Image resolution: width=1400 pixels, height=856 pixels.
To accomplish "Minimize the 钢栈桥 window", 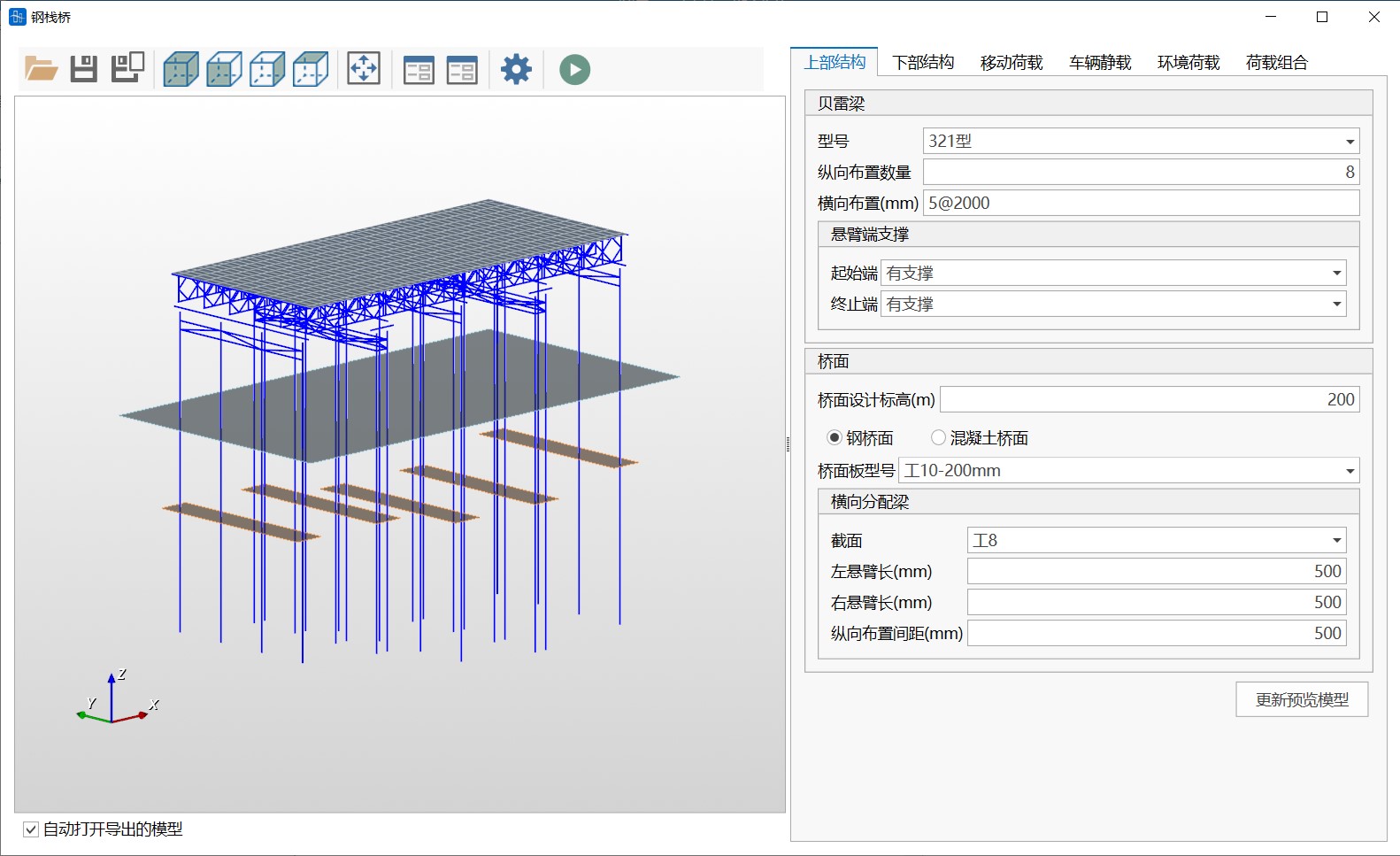I will pyautogui.click(x=1271, y=17).
